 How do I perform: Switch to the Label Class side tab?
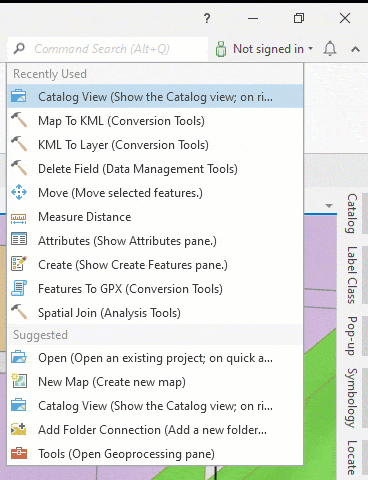352,275
